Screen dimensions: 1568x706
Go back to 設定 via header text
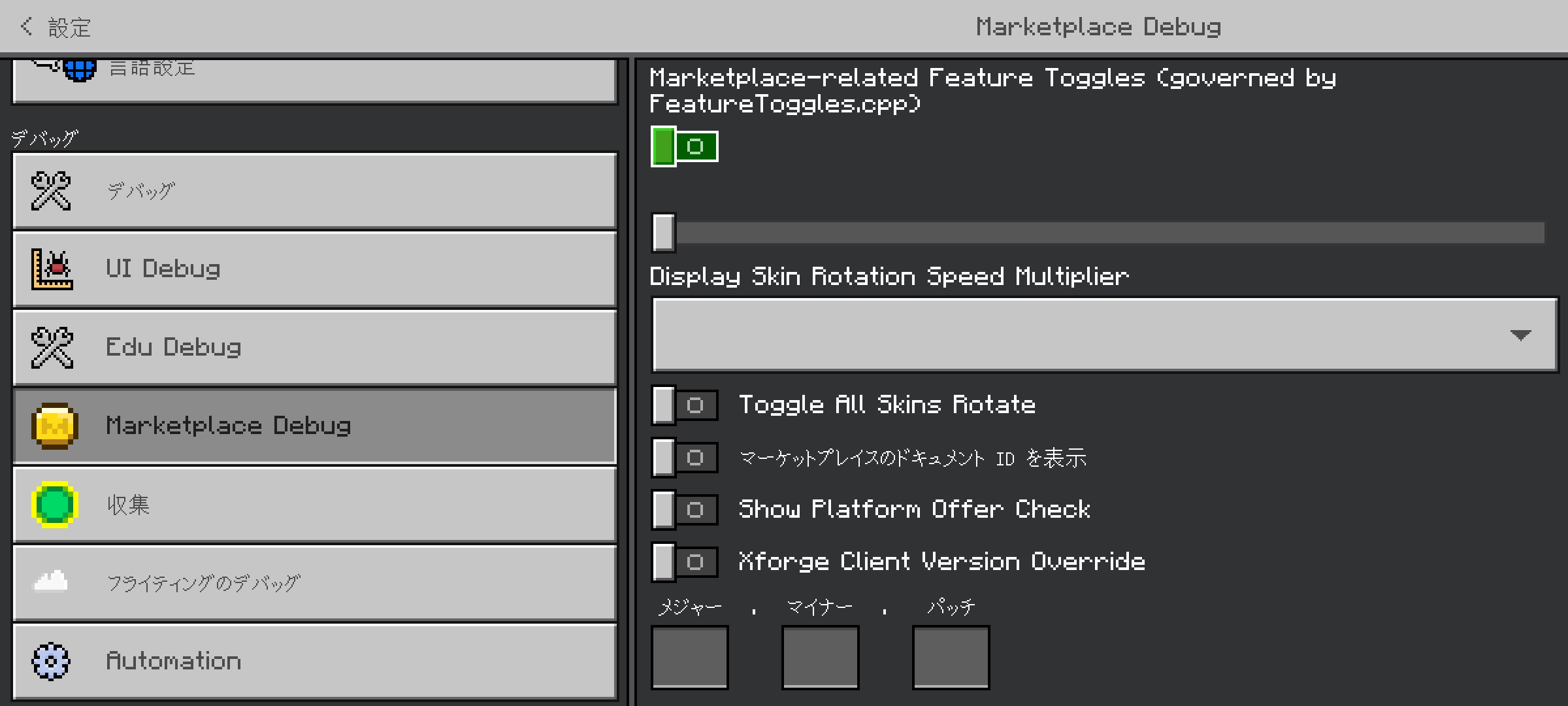(x=69, y=27)
